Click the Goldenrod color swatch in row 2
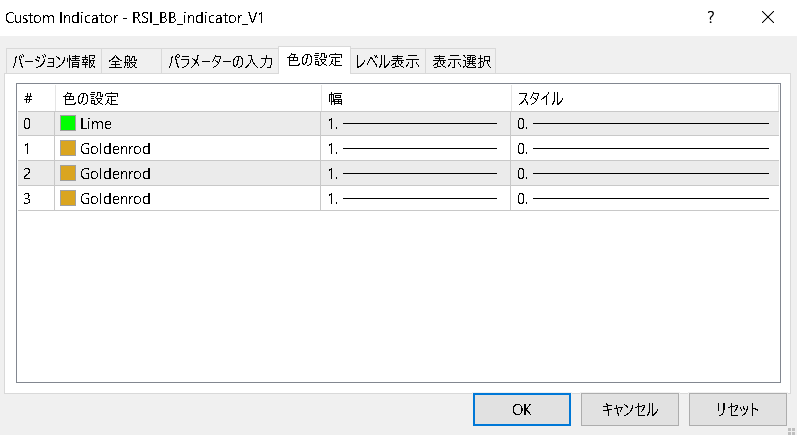The image size is (797, 435). pyautogui.click(x=68, y=174)
